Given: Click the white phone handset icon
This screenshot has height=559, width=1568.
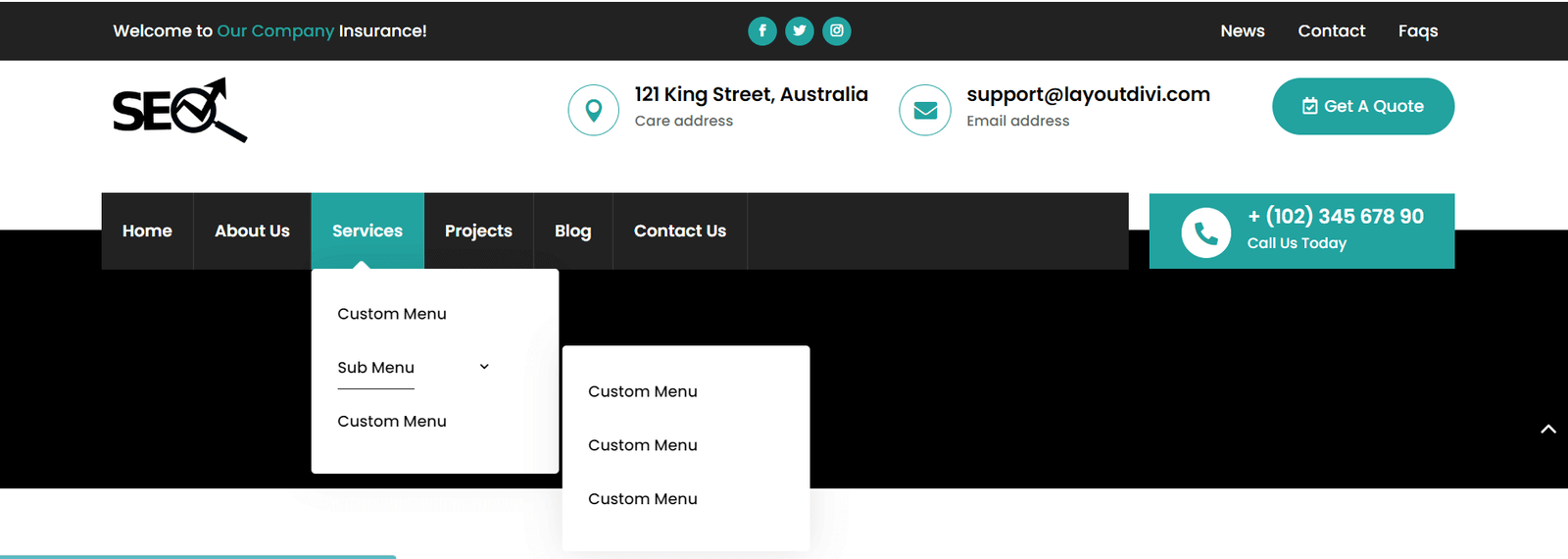Looking at the screenshot, I should click(1205, 232).
